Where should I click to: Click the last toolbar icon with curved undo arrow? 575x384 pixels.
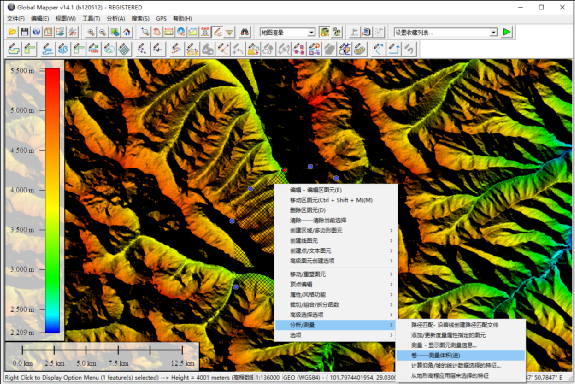[410, 49]
